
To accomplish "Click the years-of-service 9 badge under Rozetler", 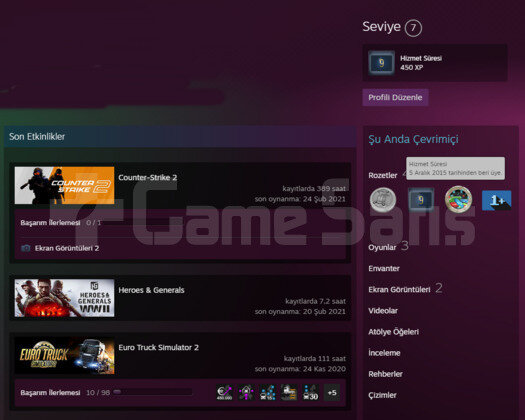I will 421,200.
